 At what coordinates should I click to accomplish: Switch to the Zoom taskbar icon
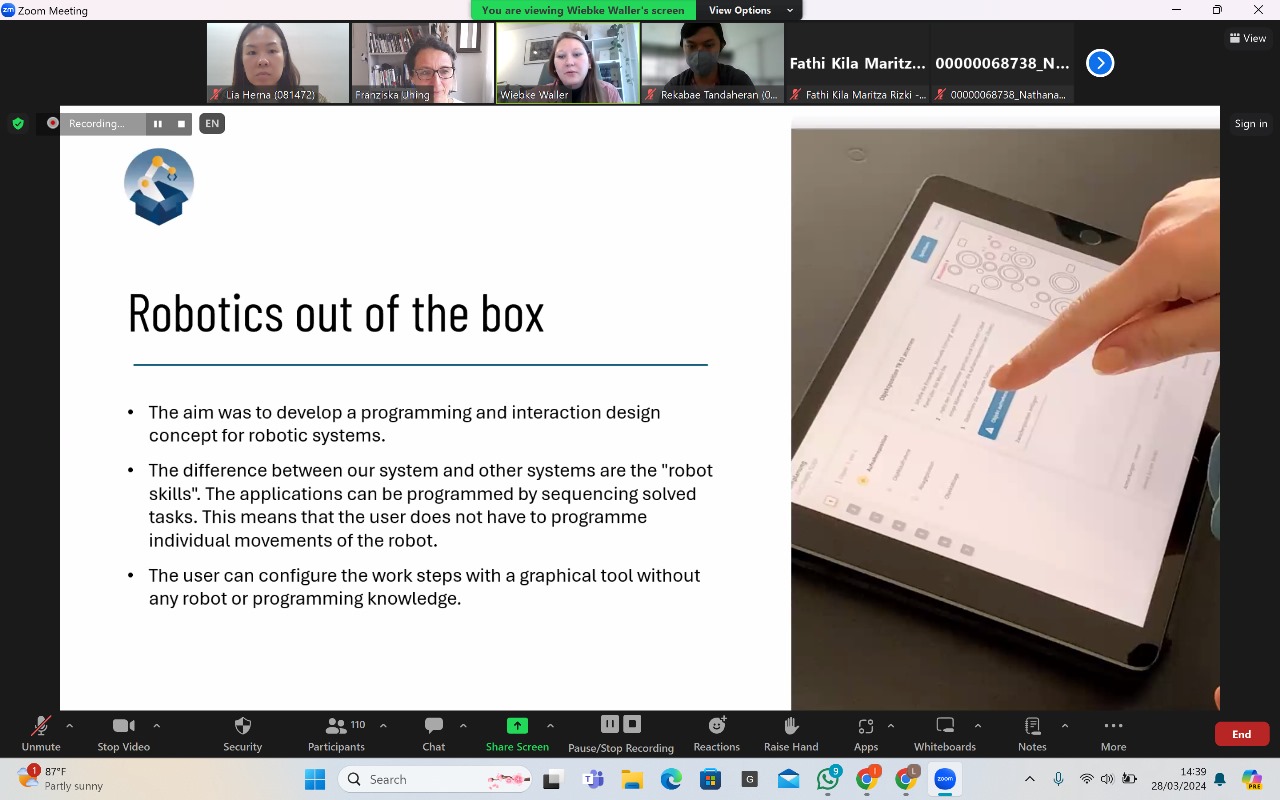pos(945,779)
